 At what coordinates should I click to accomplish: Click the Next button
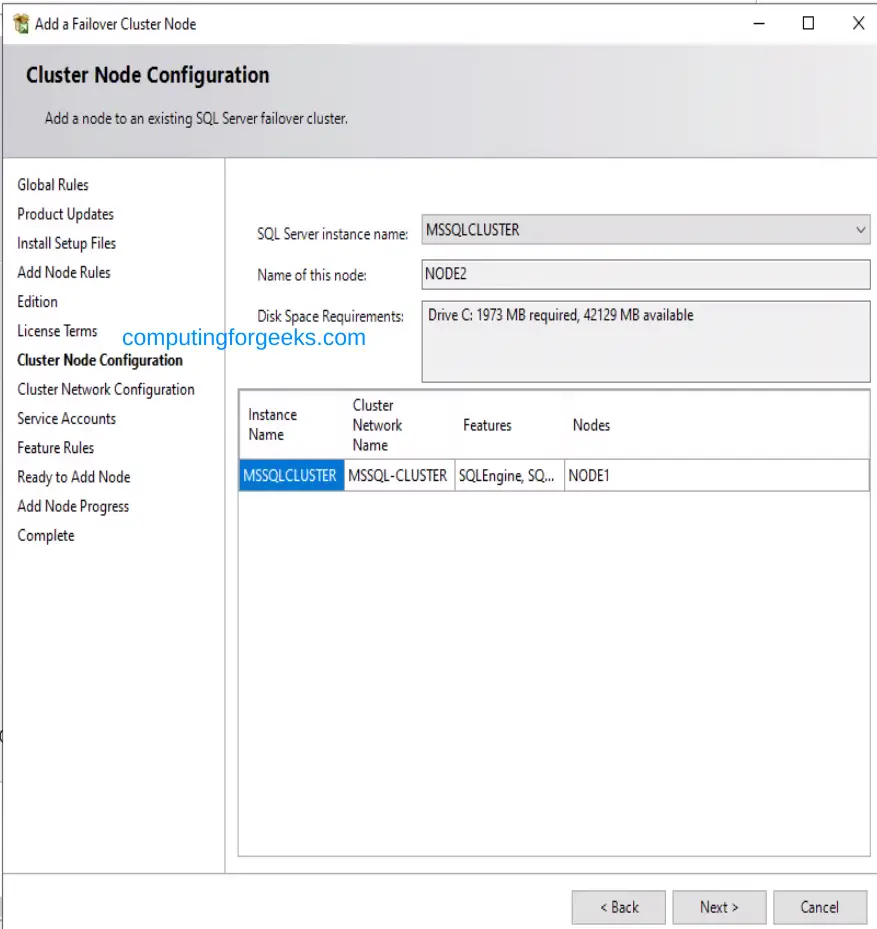[x=719, y=907]
